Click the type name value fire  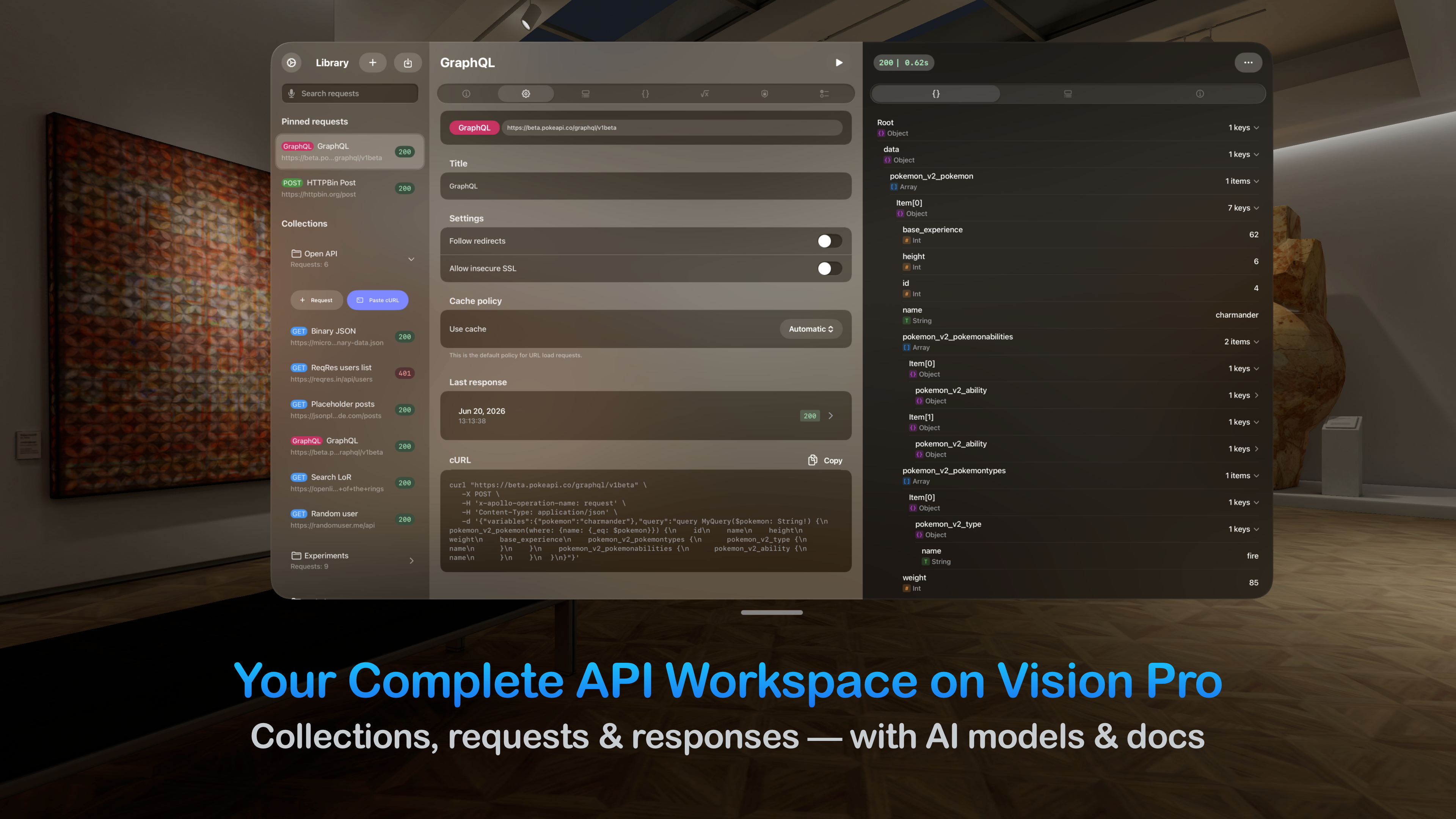[1252, 556]
